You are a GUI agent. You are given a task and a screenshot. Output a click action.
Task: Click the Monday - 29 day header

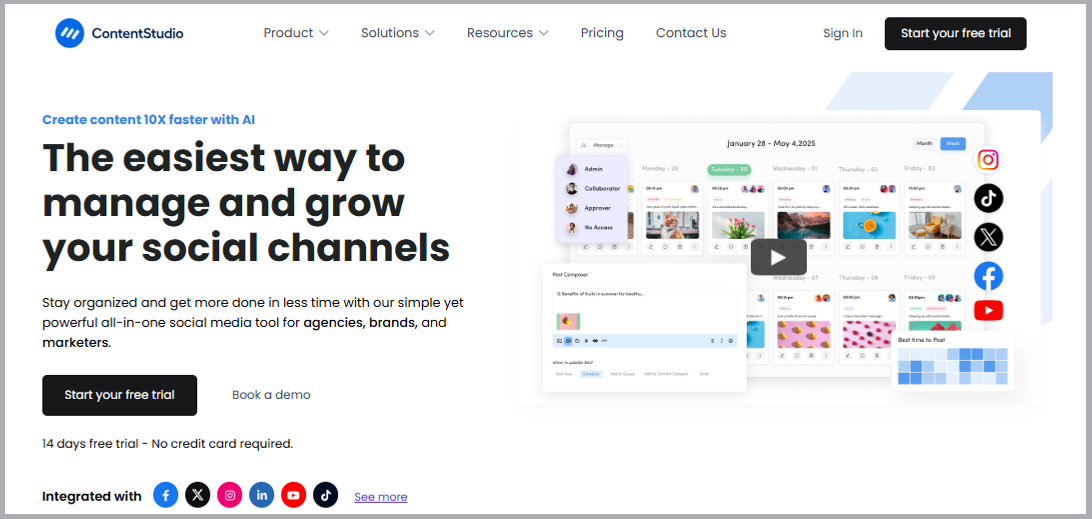tap(660, 169)
